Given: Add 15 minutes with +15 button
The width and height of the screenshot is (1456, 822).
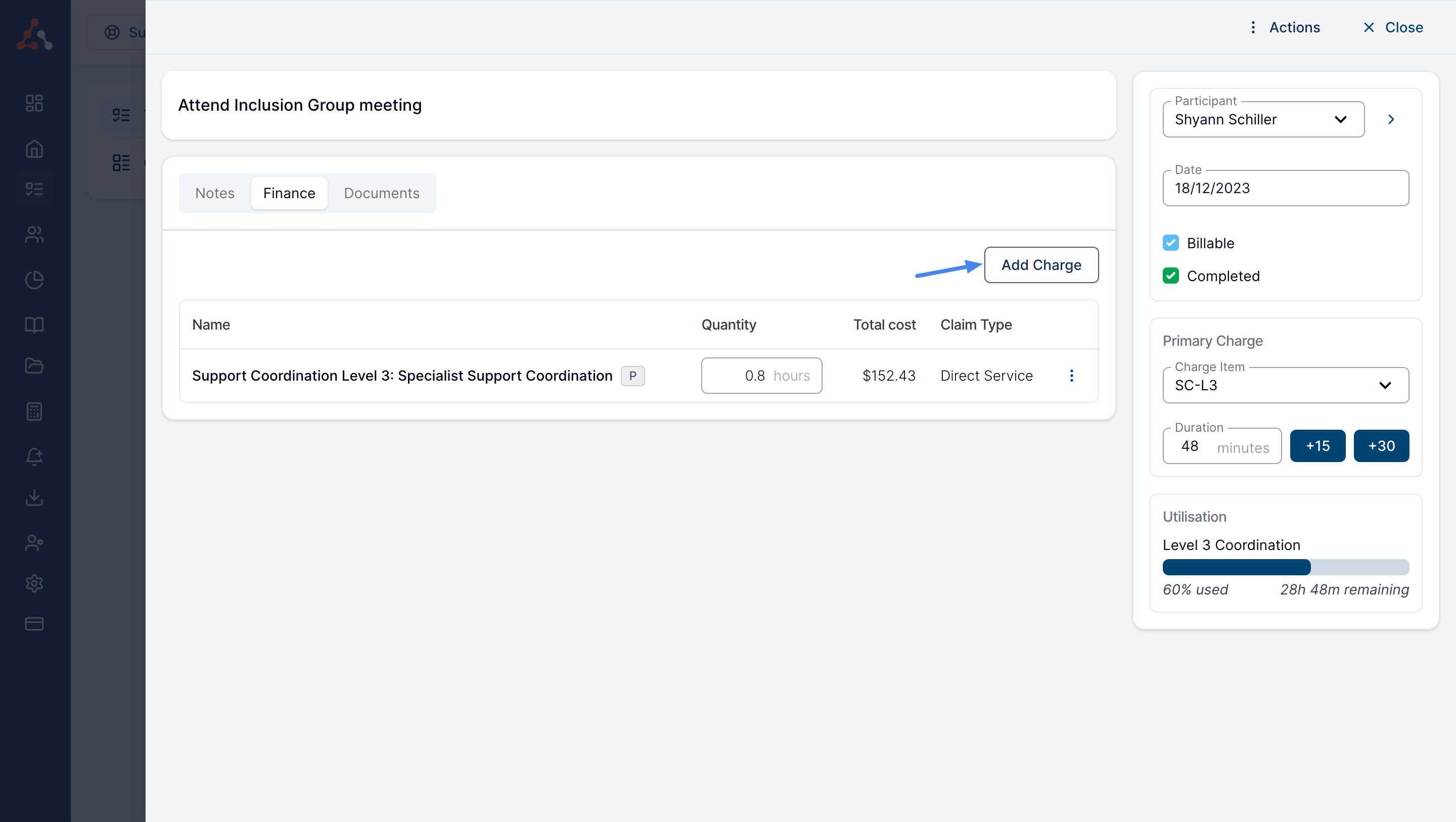Looking at the screenshot, I should tap(1317, 446).
